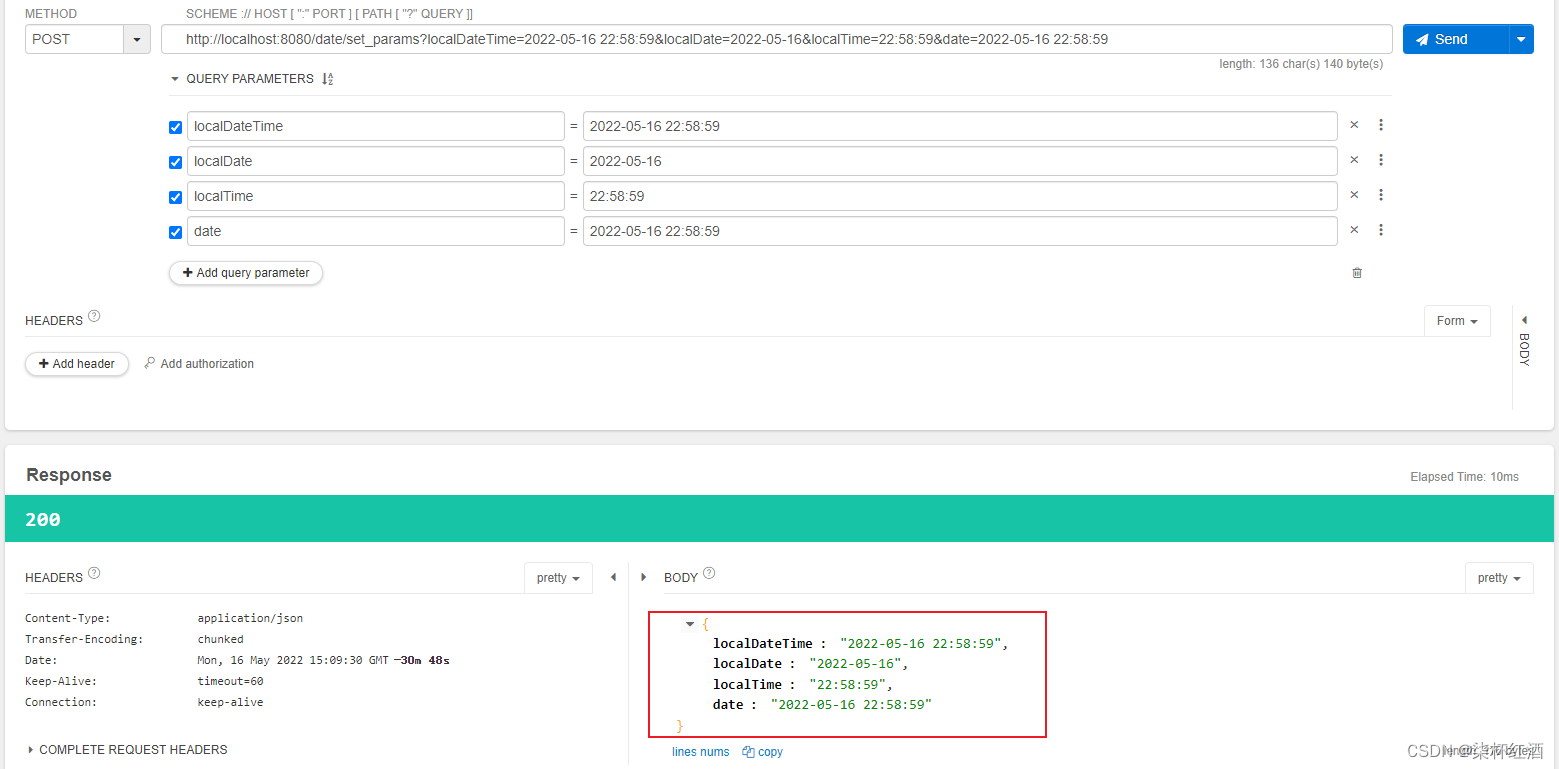Select the localDateTime value in JSON response
The height and width of the screenshot is (769, 1559).
point(921,644)
